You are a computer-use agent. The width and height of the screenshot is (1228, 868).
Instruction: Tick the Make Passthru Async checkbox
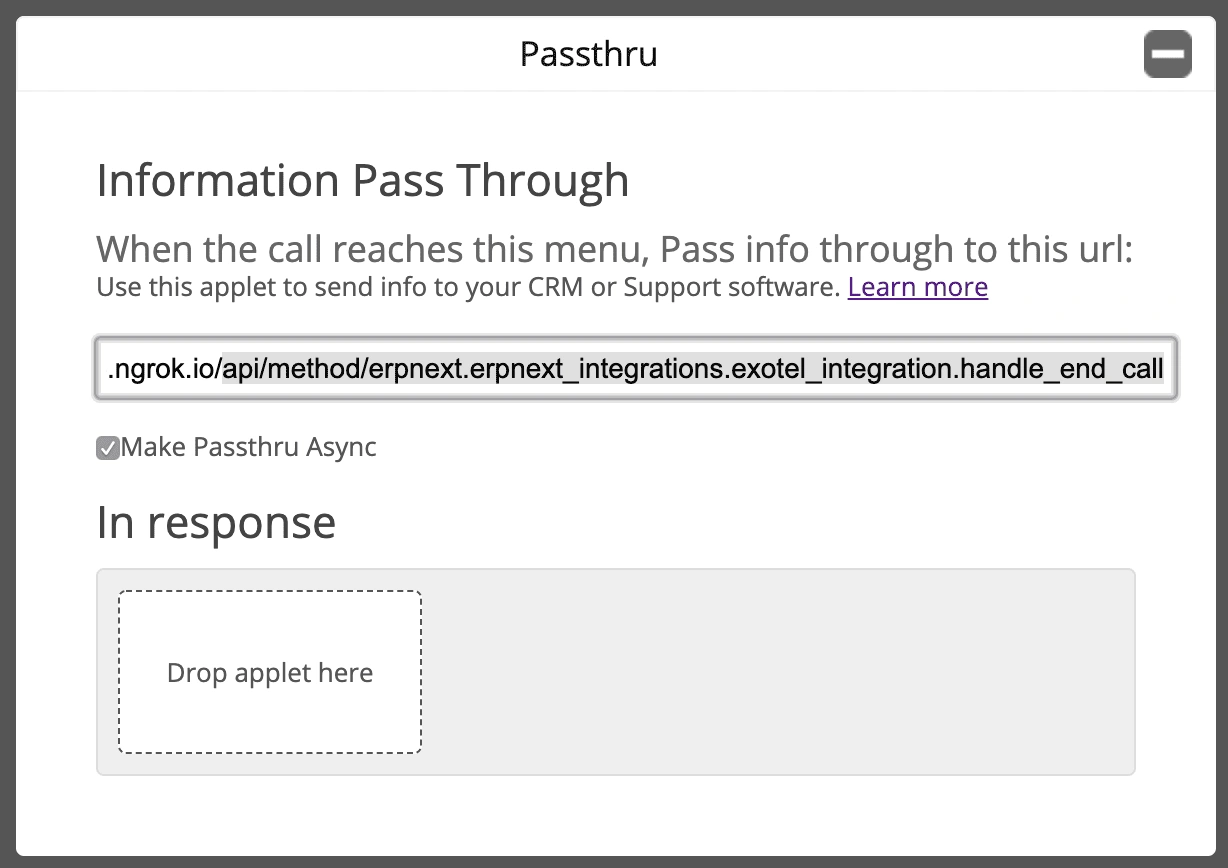coord(108,448)
